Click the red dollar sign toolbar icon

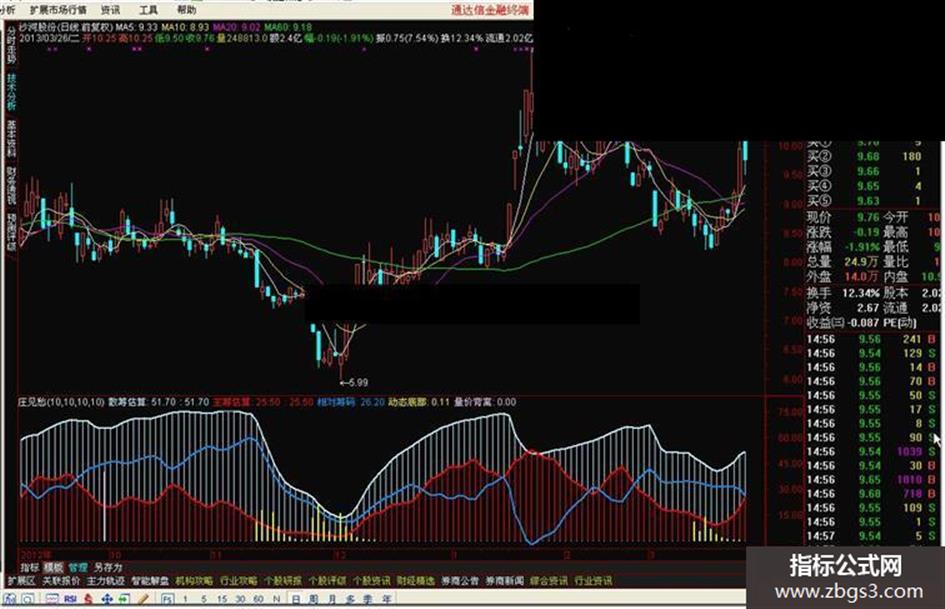pyautogui.click(x=89, y=599)
